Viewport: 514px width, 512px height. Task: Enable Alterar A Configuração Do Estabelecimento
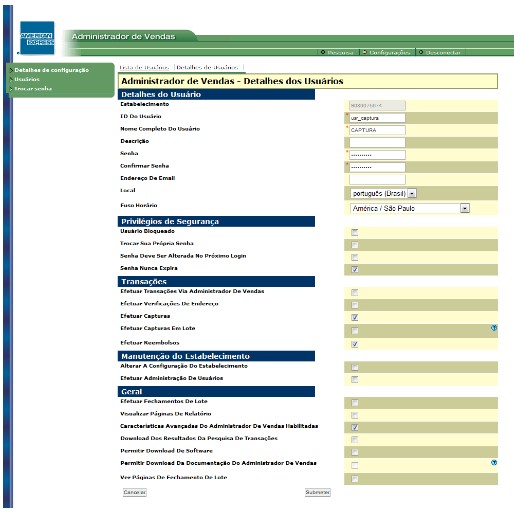(355, 367)
